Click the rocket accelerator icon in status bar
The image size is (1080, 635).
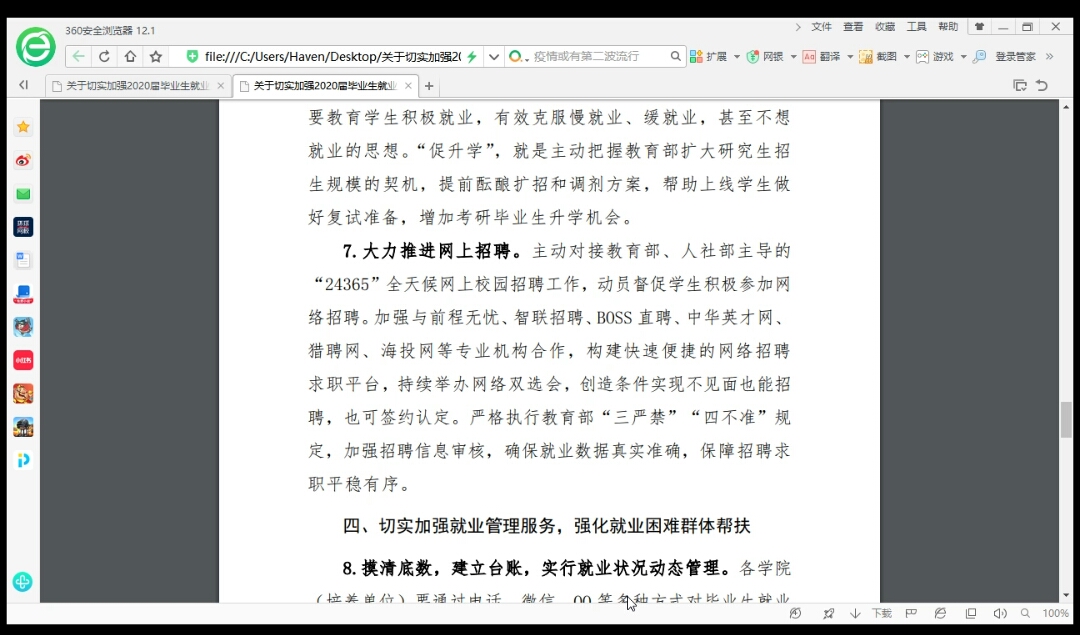click(x=828, y=613)
